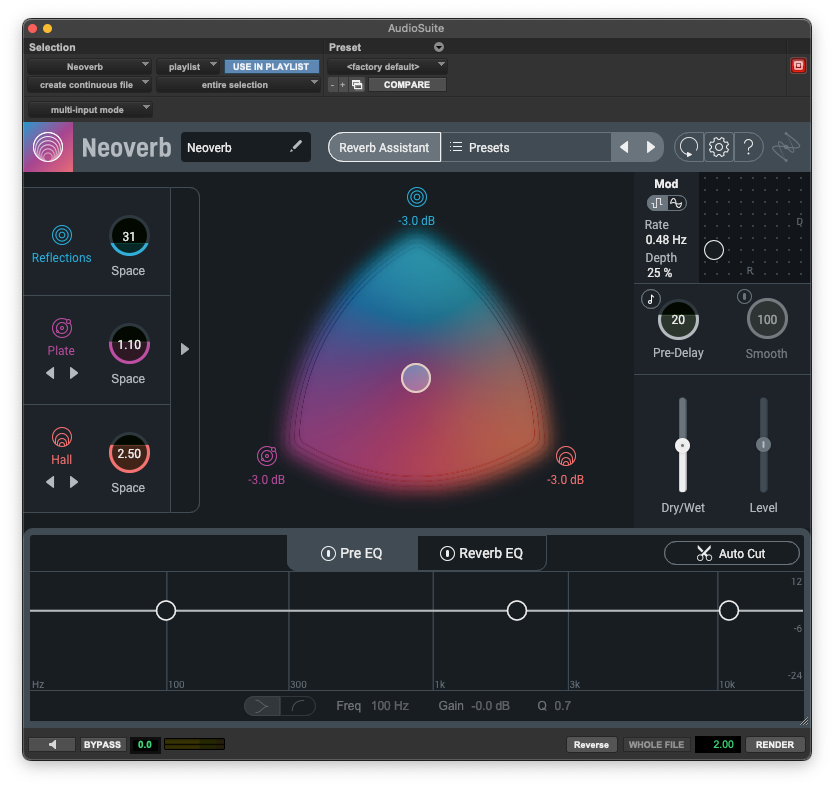Screen dimensions: 834x787
Task: Click the settings gear icon in Neoverb
Action: (718, 147)
